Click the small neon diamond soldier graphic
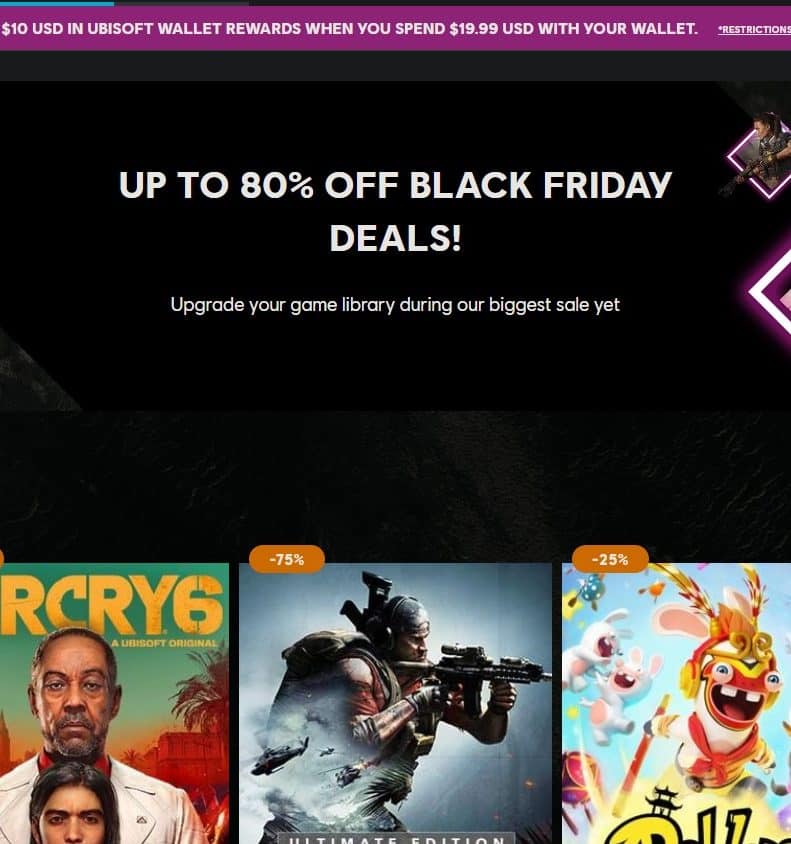791x844 pixels. (761, 154)
